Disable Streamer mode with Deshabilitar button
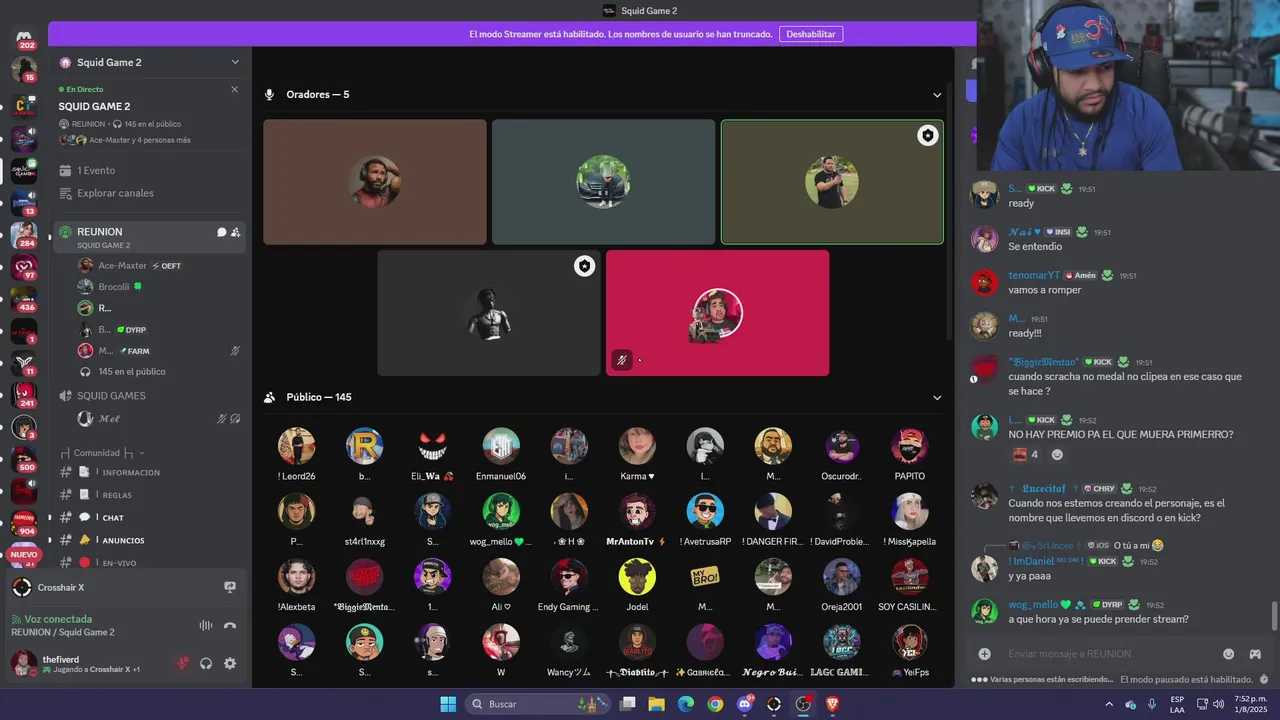 click(x=811, y=34)
